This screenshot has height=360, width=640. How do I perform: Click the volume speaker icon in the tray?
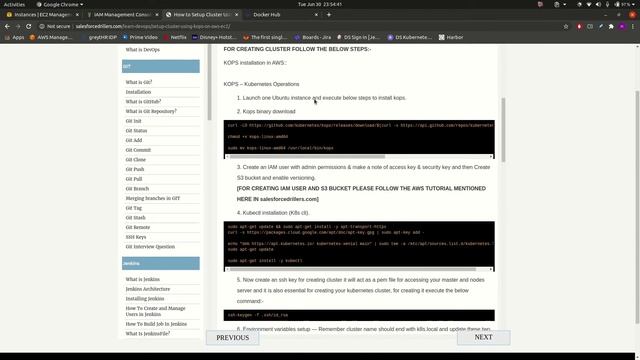tap(598, 4)
